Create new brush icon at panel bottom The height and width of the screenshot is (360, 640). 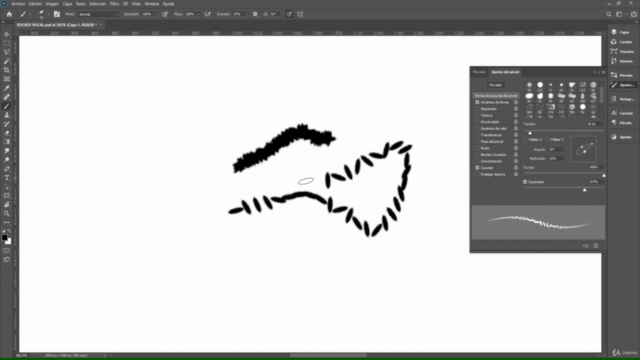596,246
